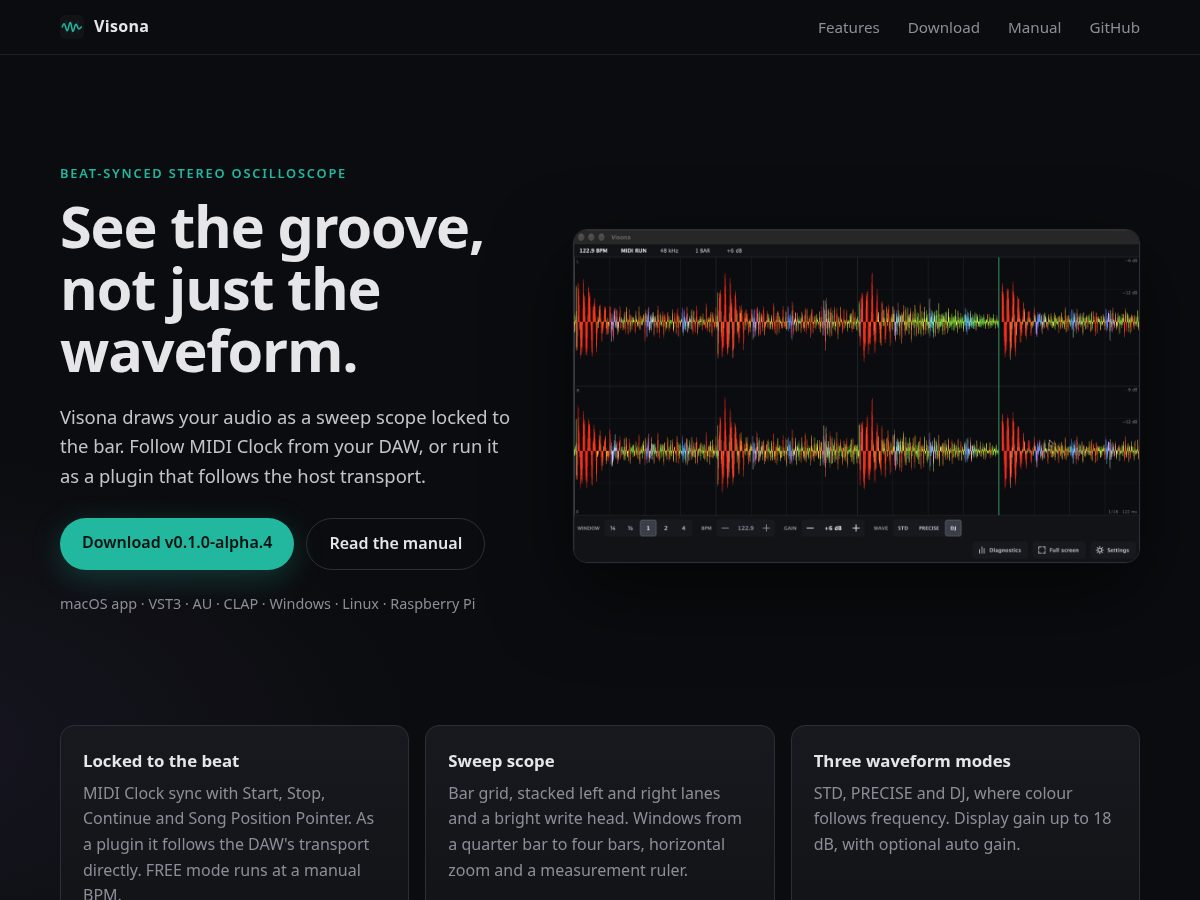Click the BEAT-SYNCED STEREO OSCILLOSCOPE tagline
Viewport: 1200px width, 900px height.
click(203, 173)
